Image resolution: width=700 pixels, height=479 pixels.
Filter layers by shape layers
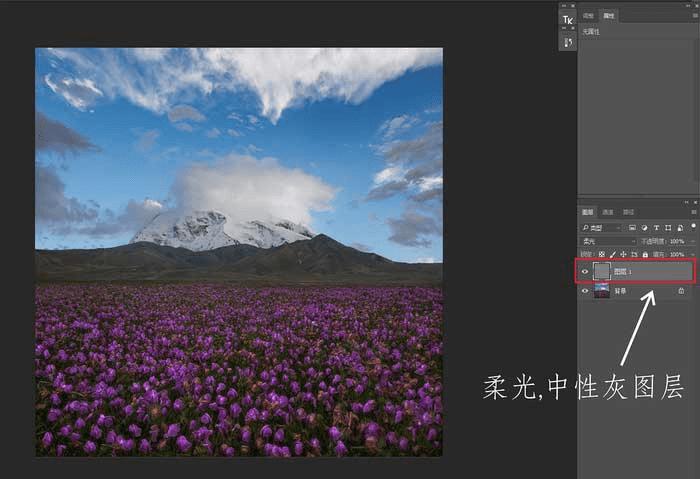pos(668,228)
